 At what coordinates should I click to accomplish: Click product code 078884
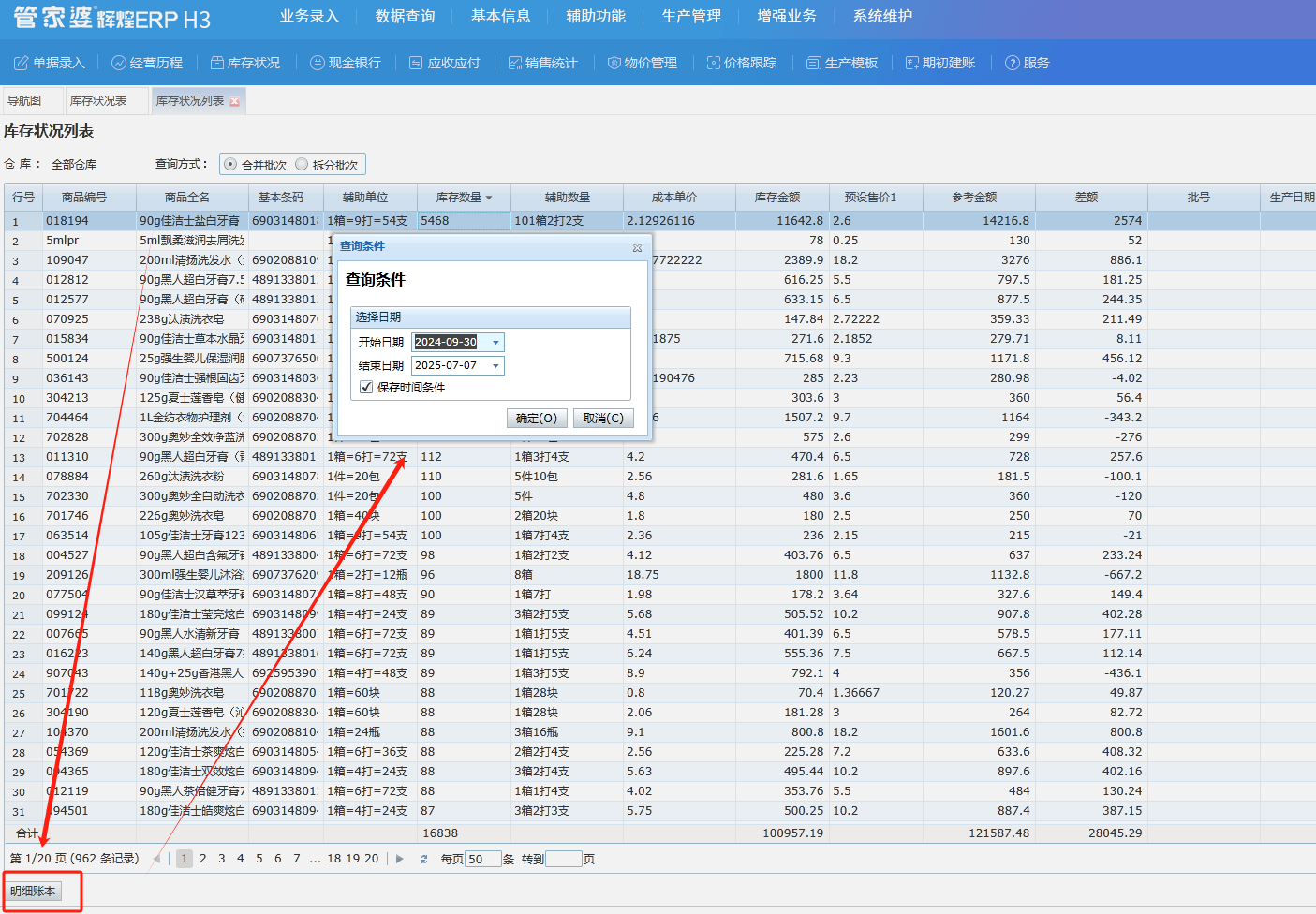[67, 477]
